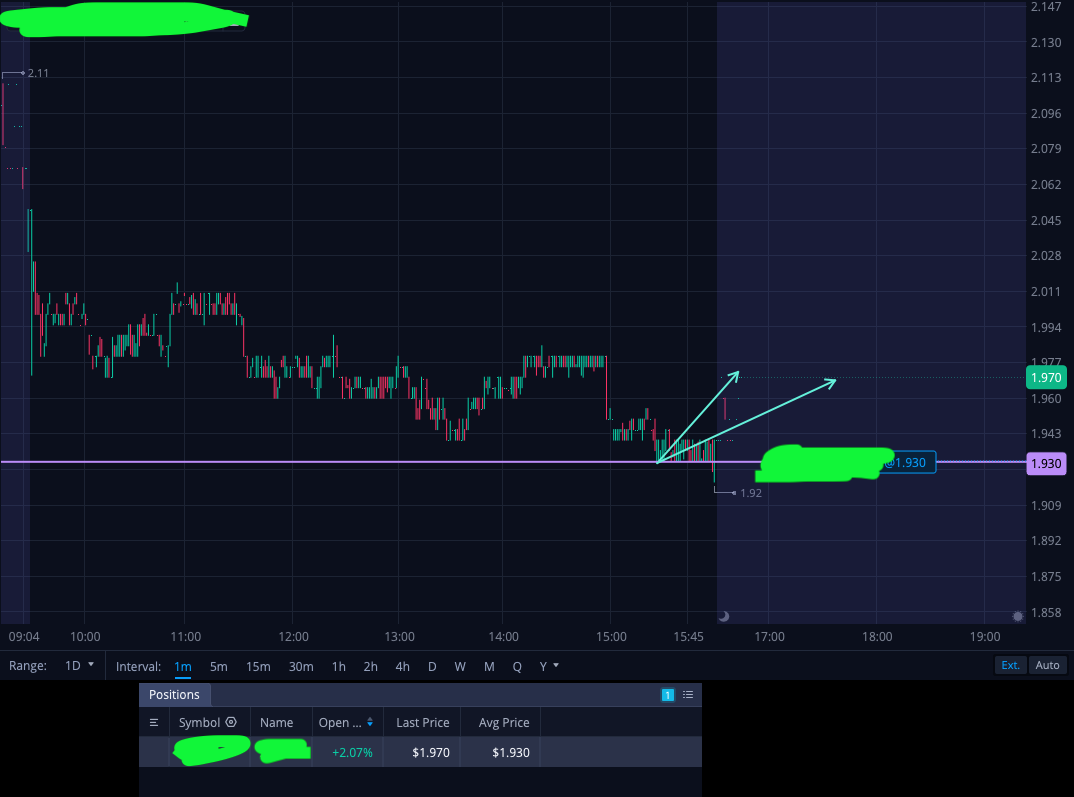Click the Last Price column header

pos(423,722)
